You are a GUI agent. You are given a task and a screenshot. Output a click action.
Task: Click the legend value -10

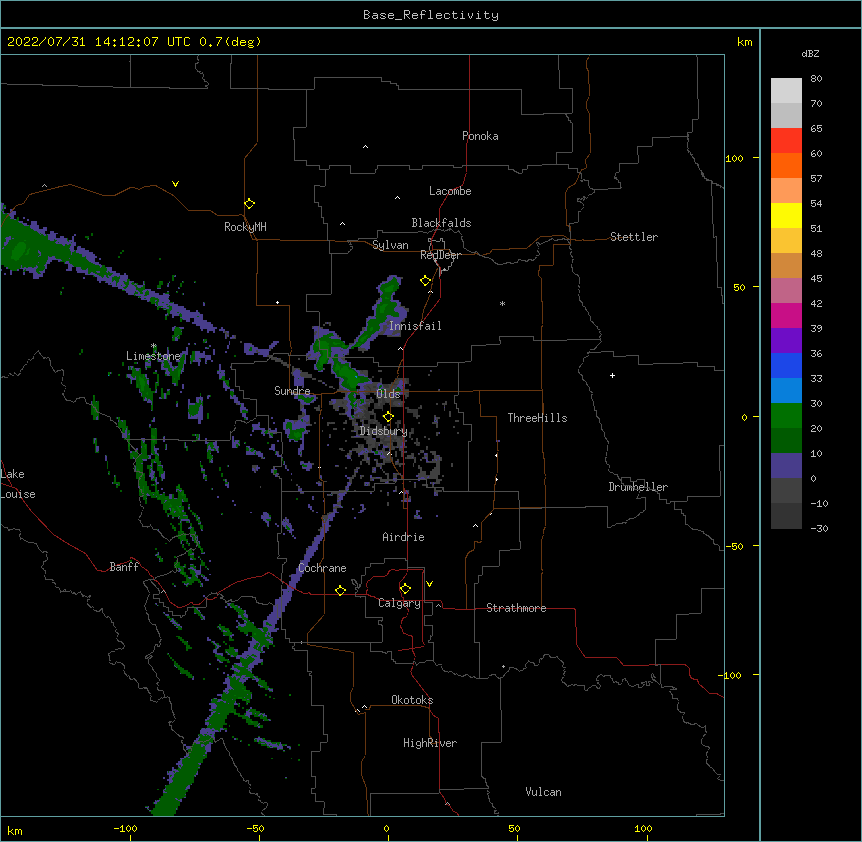tap(819, 503)
